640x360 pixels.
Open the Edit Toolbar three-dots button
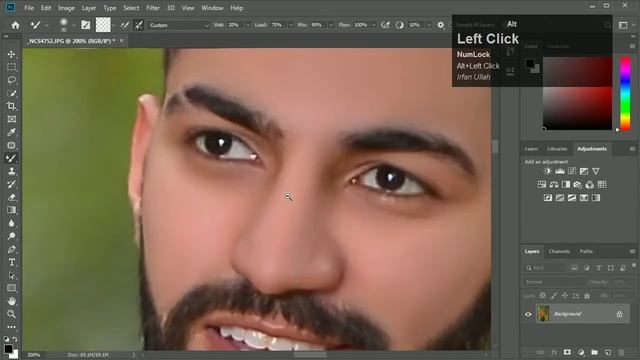click(x=11, y=327)
